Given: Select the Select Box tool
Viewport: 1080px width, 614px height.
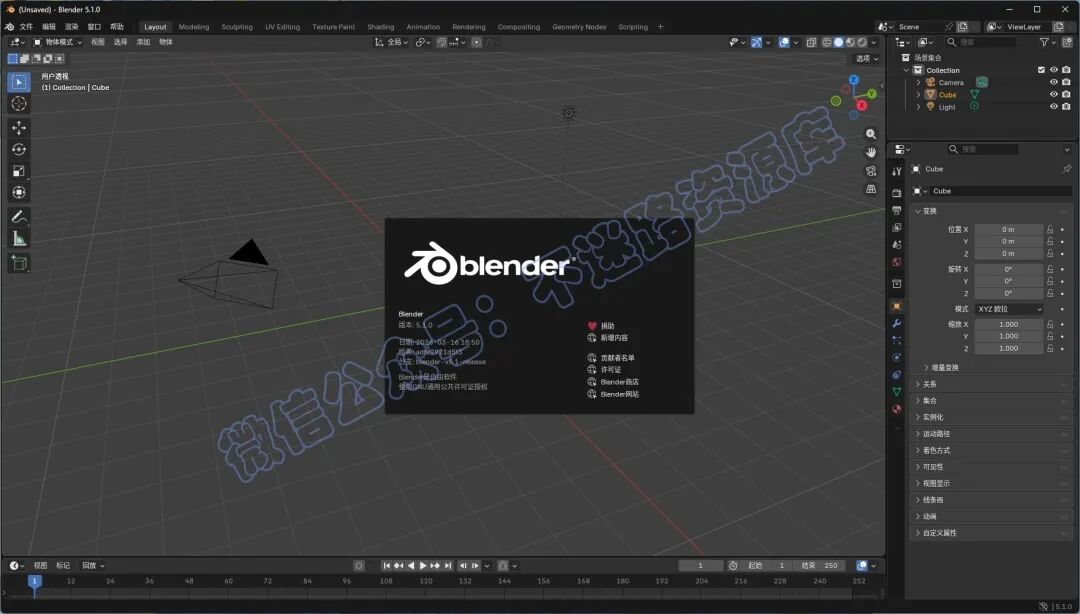Looking at the screenshot, I should click(x=19, y=82).
